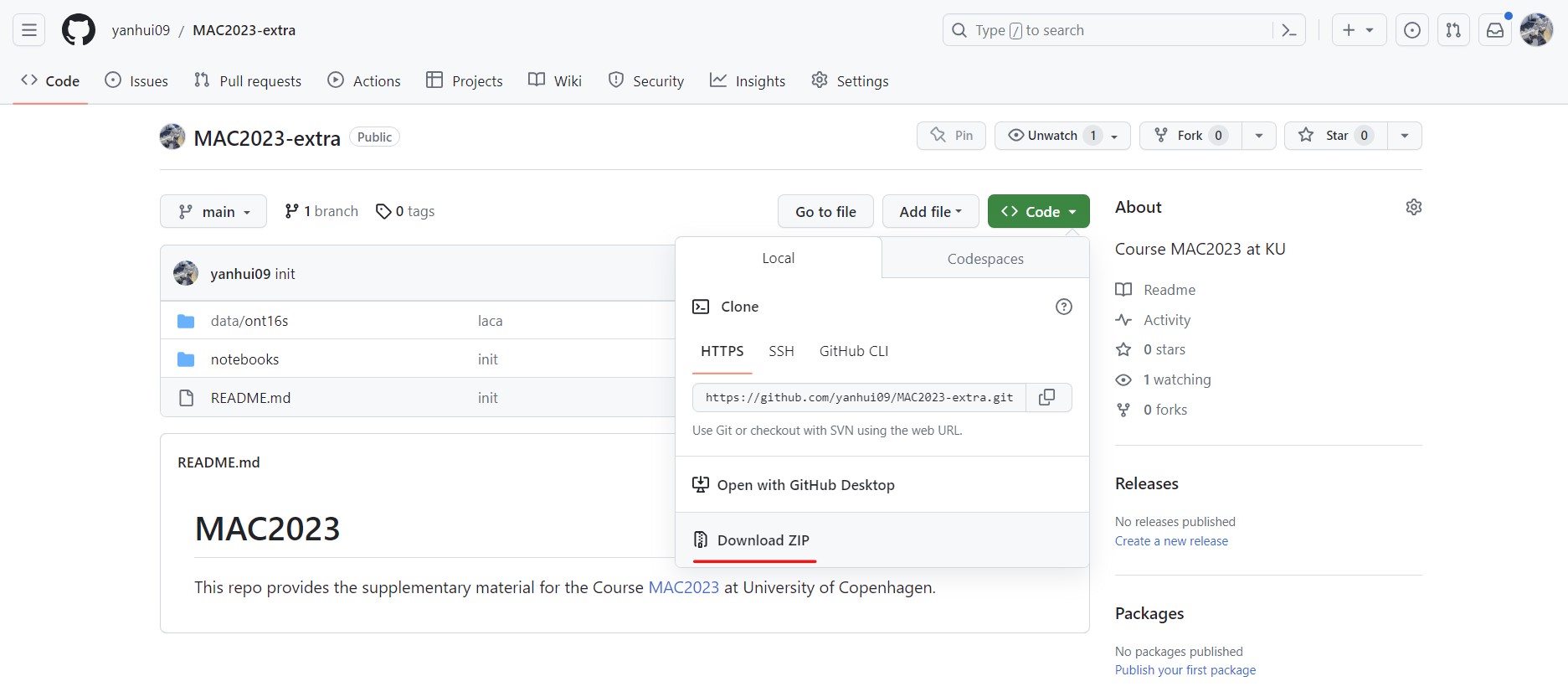Switch to the Issues tab
This screenshot has height=697, width=1568.
[x=136, y=80]
